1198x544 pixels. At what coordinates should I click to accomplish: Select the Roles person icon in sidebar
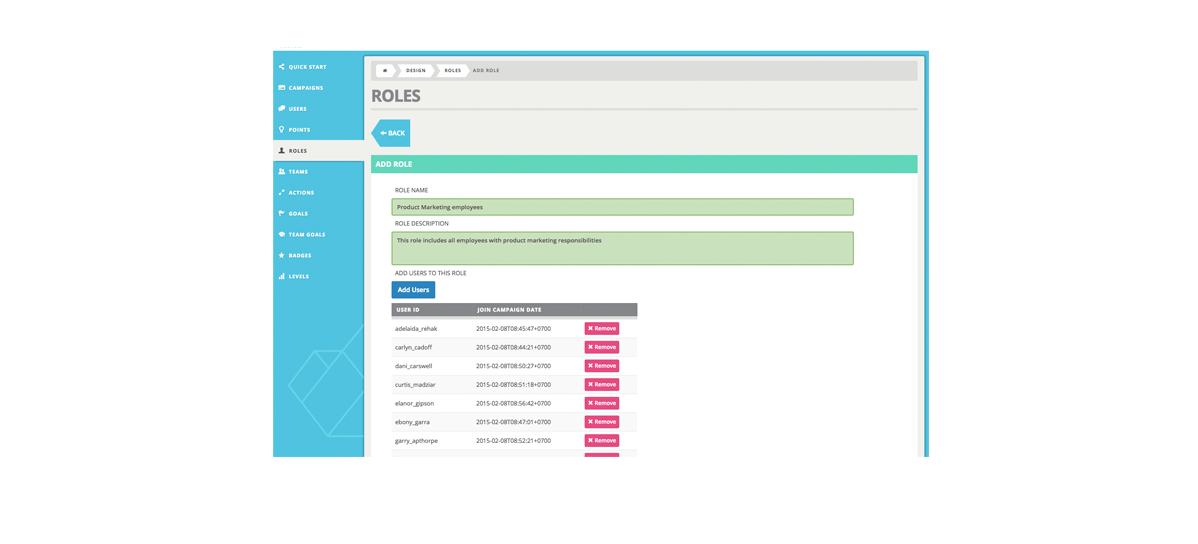tap(282, 151)
